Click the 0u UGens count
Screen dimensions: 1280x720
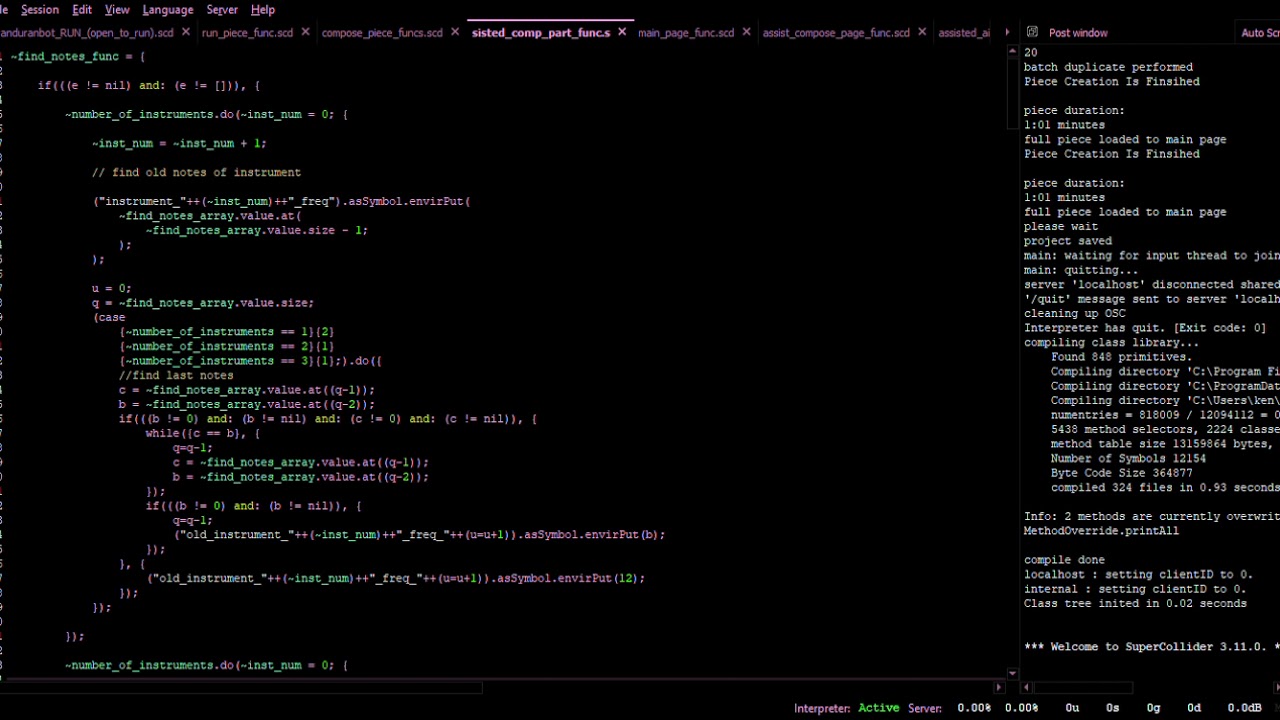point(1072,707)
